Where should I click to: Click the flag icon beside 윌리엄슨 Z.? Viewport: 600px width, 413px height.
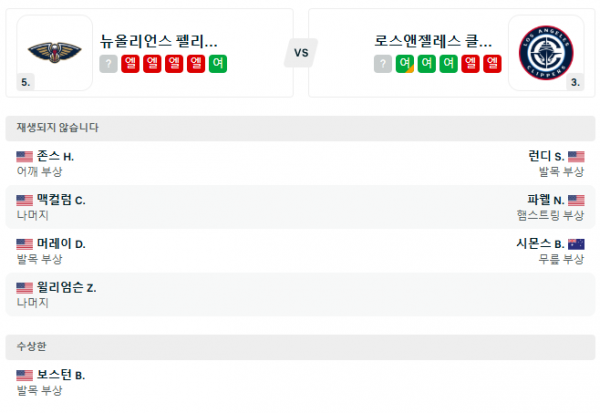25,288
